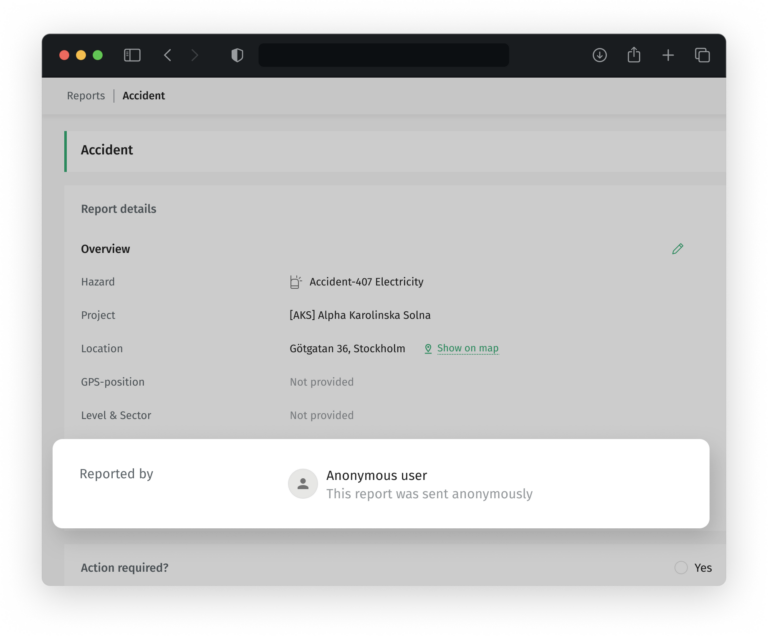Open a new tab with plus icon
The width and height of the screenshot is (768, 636).
[x=668, y=56]
